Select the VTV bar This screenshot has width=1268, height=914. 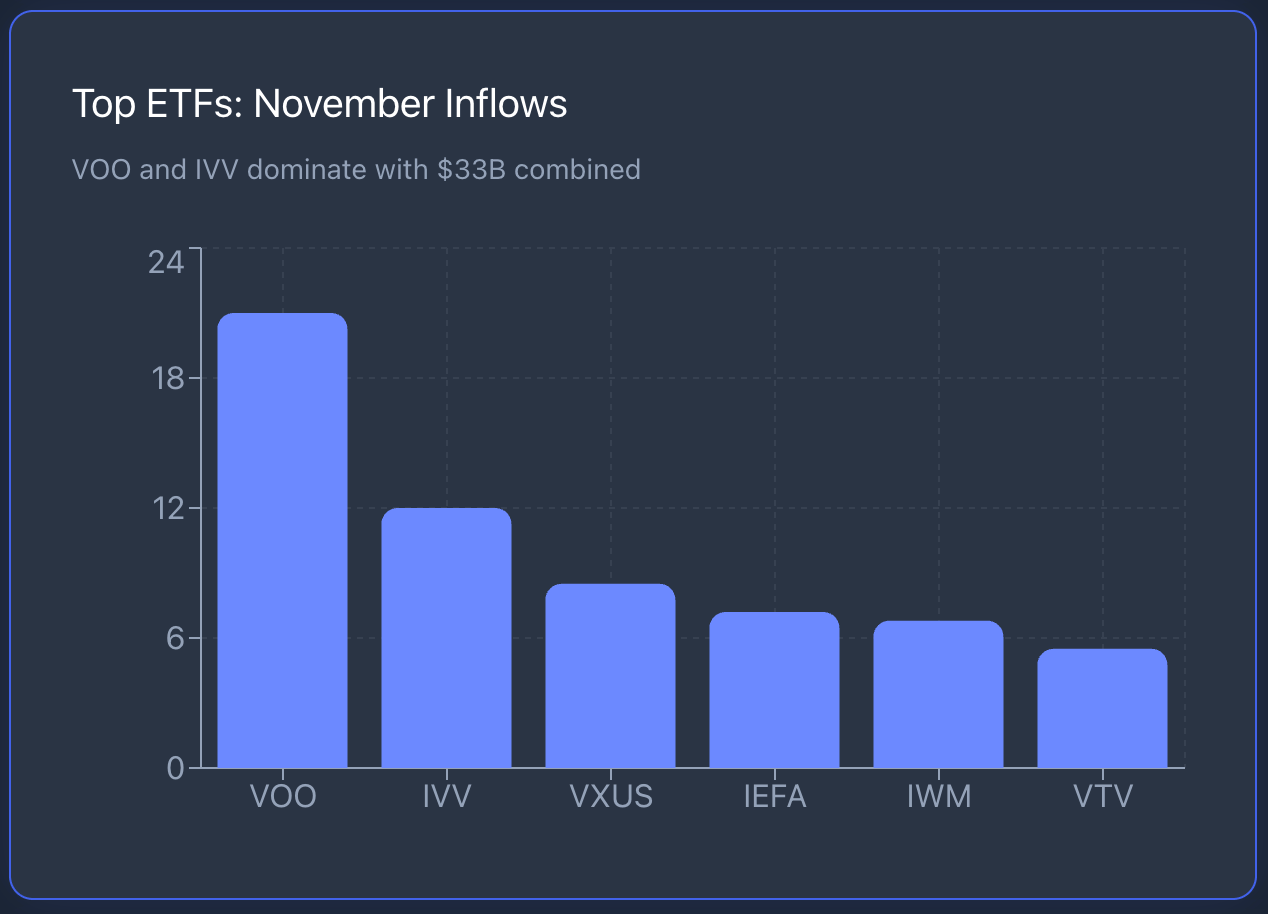coord(1102,708)
